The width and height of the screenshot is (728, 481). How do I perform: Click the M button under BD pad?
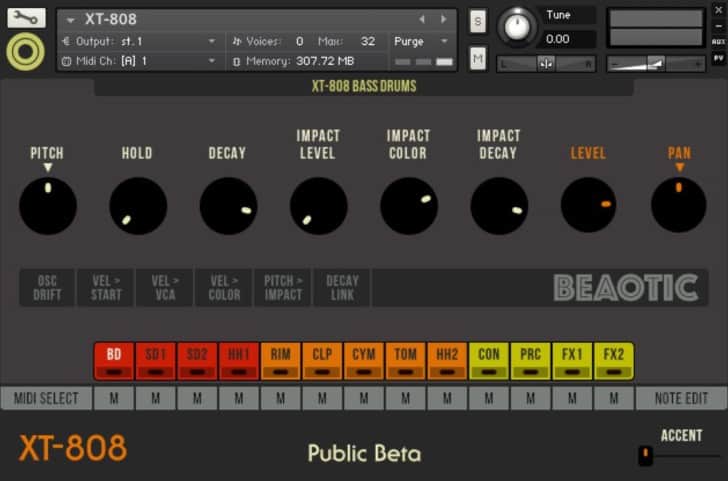click(x=114, y=398)
